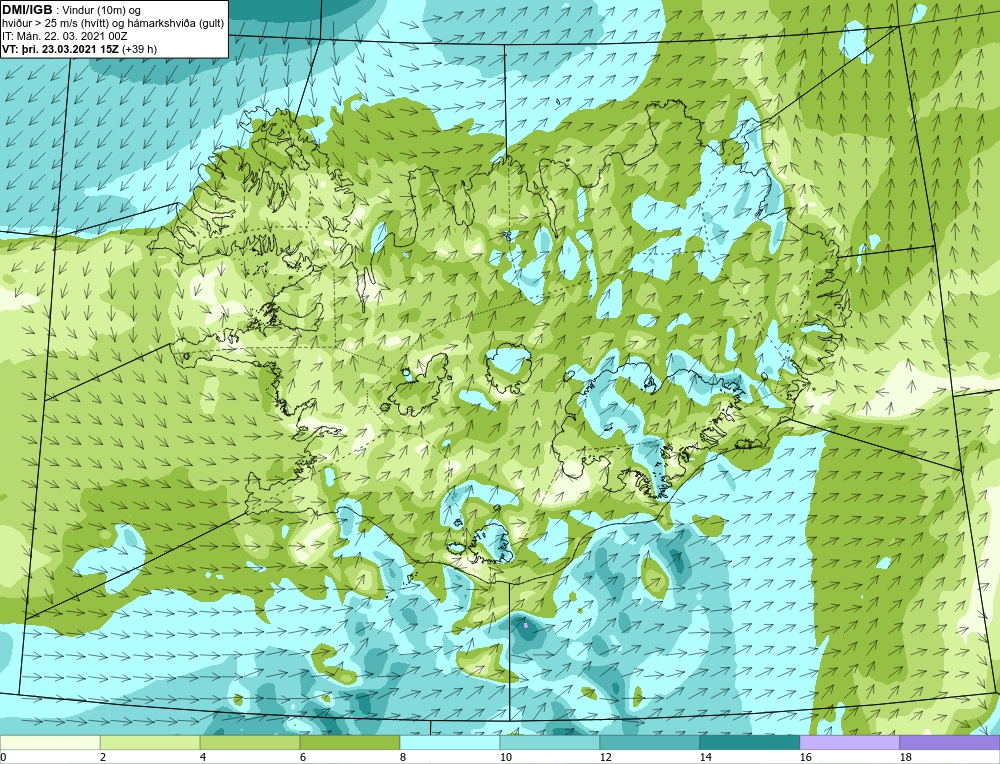Click the 'IT: Mán. 22. 03. 2021 00Z' line

(x=64, y=36)
